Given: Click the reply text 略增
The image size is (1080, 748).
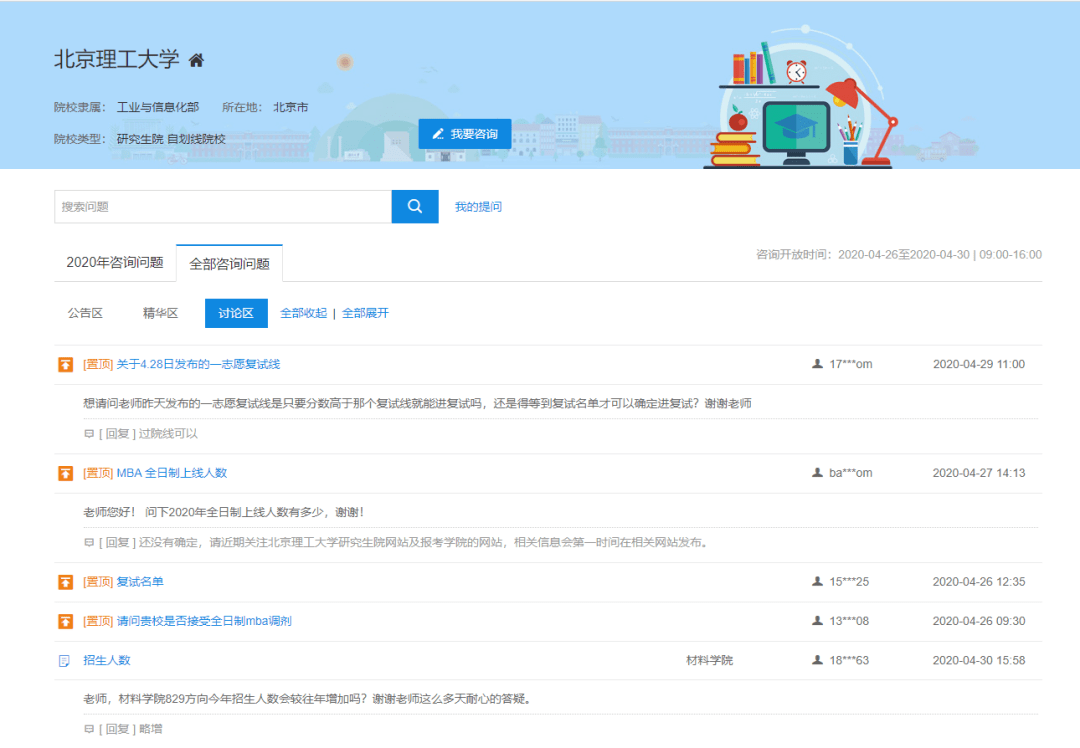Looking at the screenshot, I should pos(151,729).
